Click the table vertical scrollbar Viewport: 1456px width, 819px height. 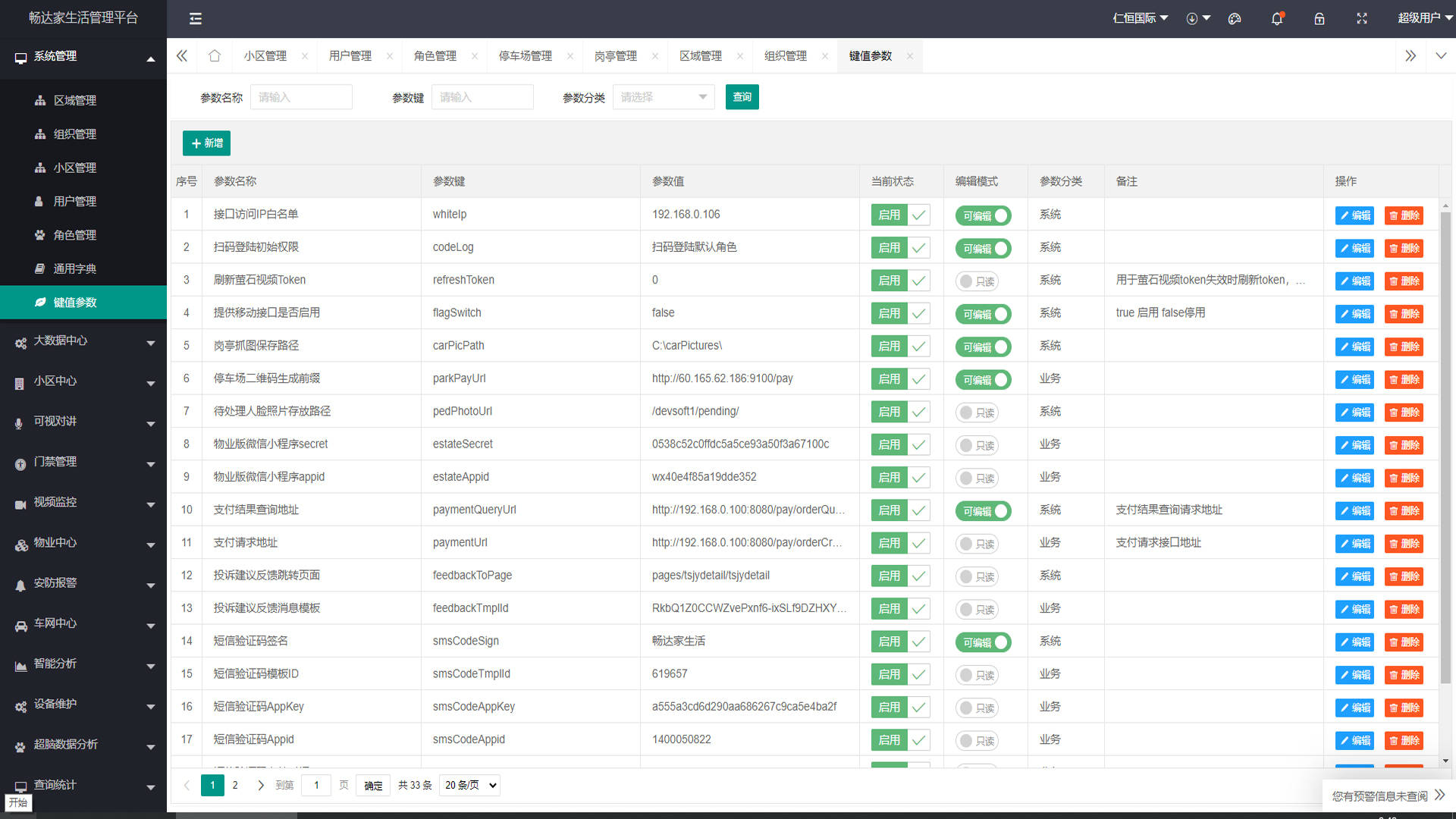pyautogui.click(x=1445, y=447)
